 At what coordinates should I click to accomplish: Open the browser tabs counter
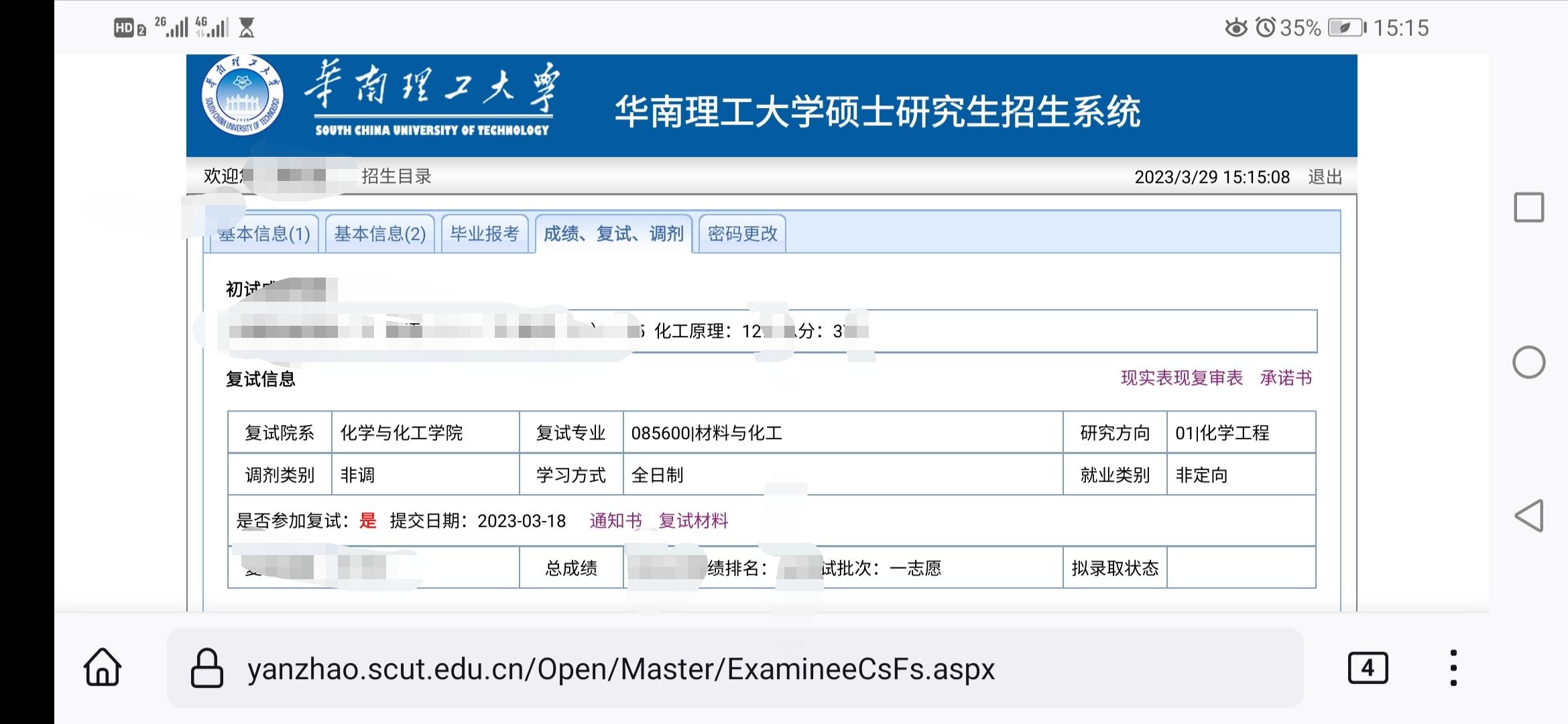point(1367,668)
